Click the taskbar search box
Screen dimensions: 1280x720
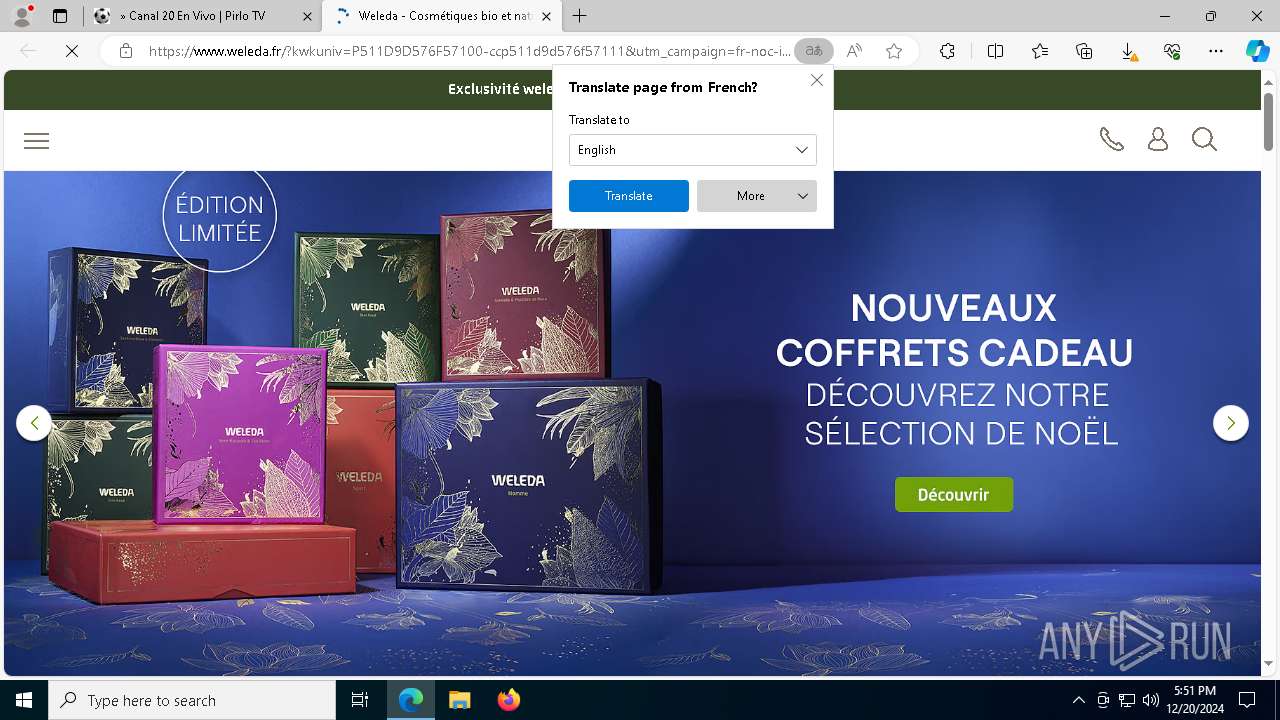(192, 700)
